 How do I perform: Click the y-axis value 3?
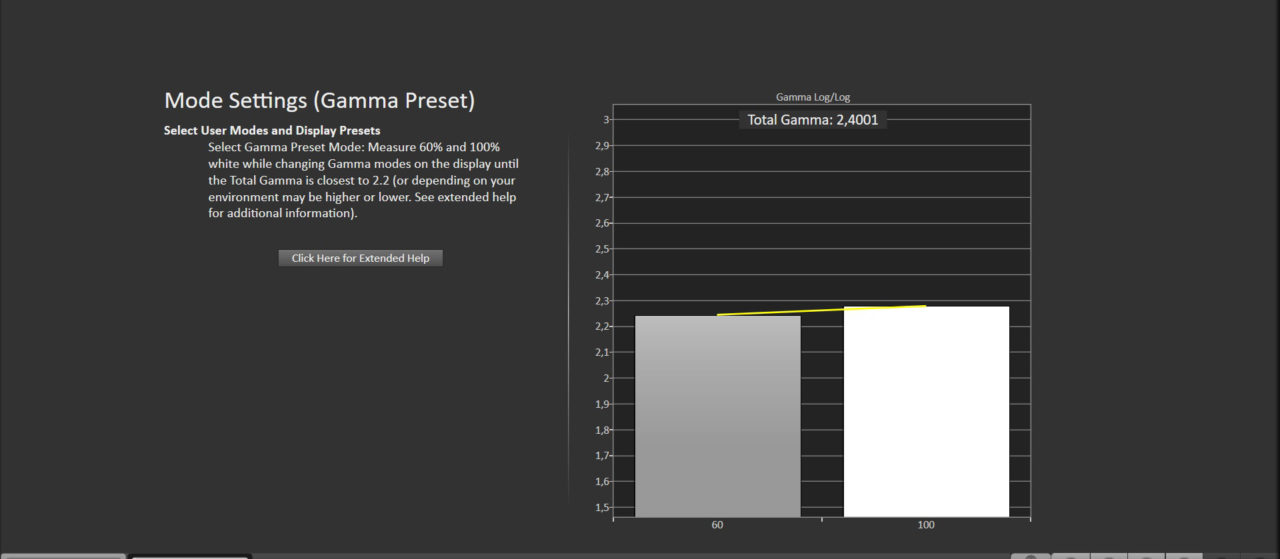[x=606, y=120]
